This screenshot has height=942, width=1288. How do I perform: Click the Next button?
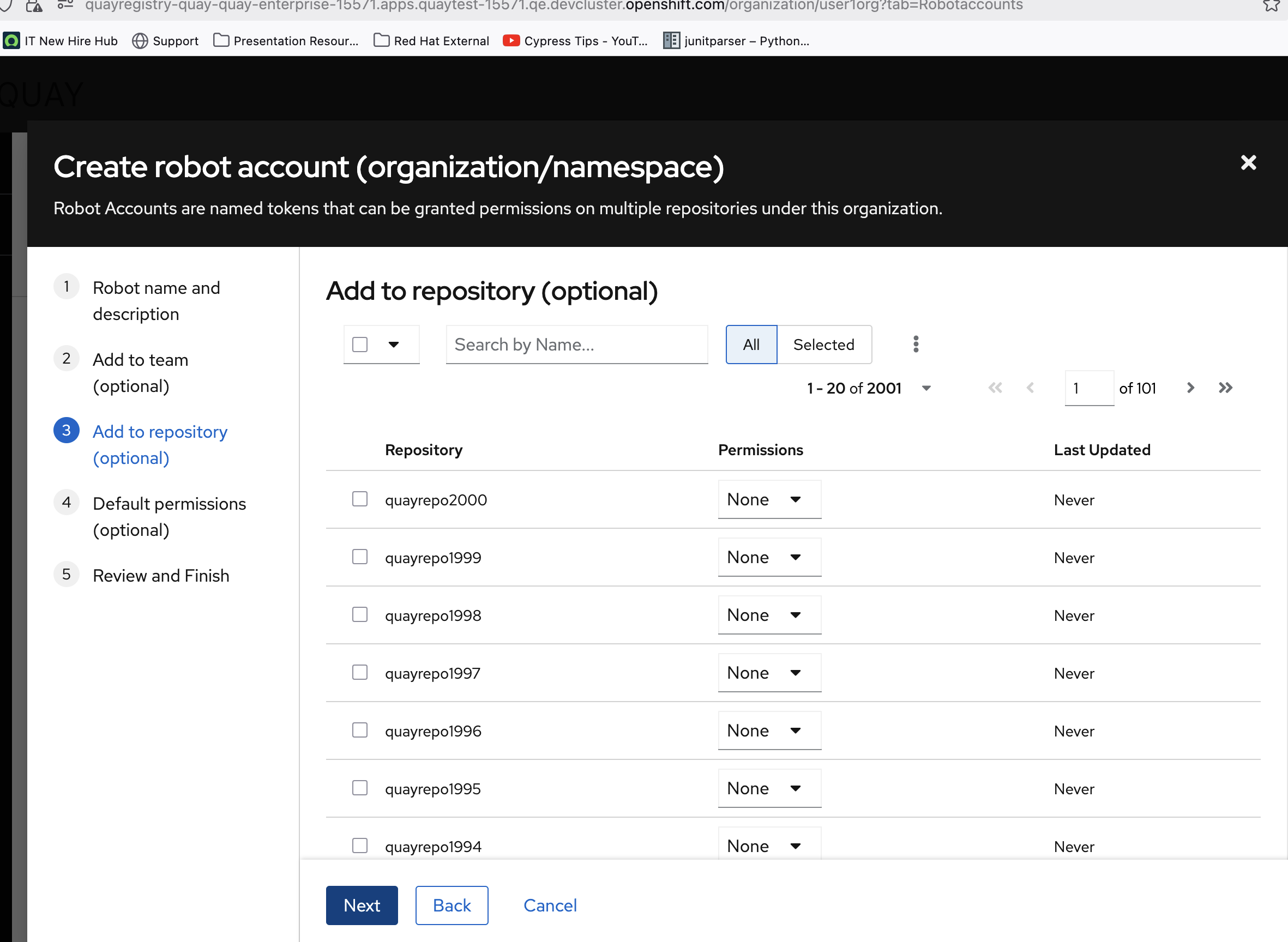pyautogui.click(x=361, y=905)
